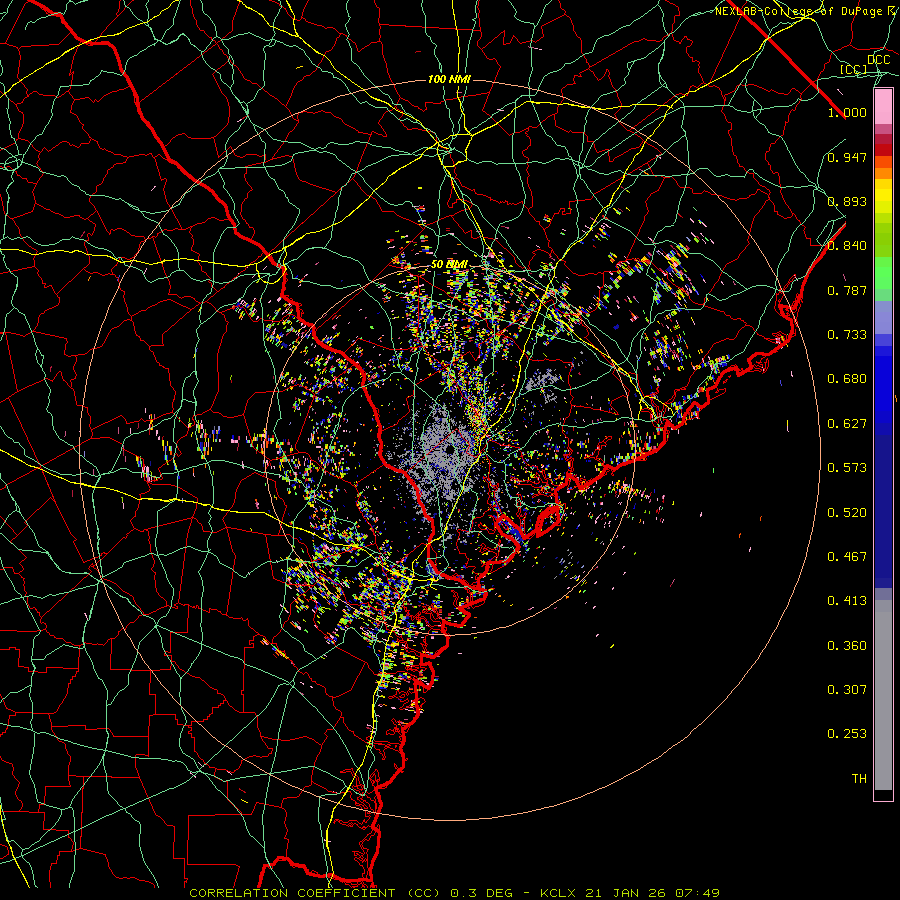The width and height of the screenshot is (900, 900).
Task: Select the pink swatch at the top of the color bar
Action: click(x=883, y=107)
